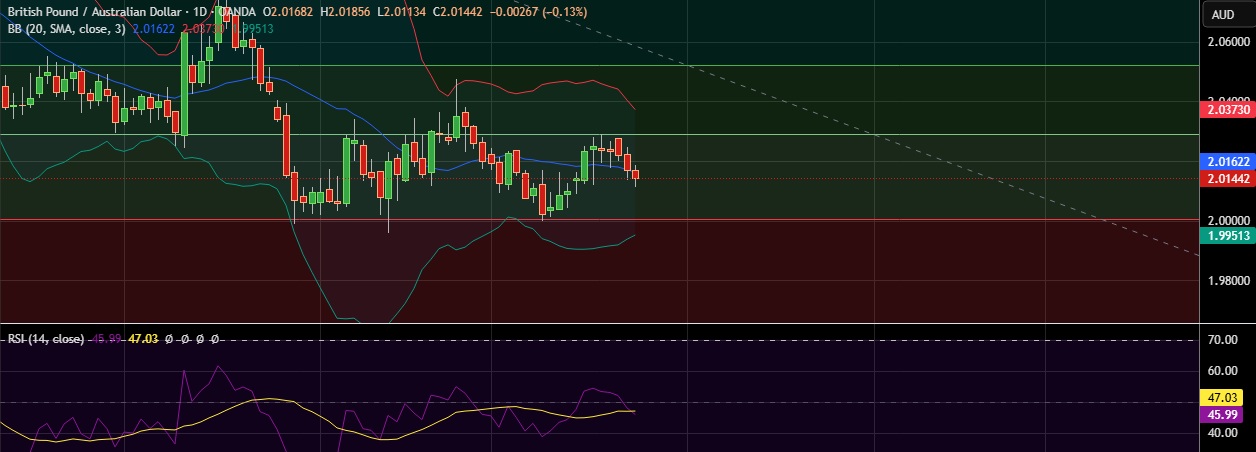This screenshot has height=452, width=1256.
Task: Click the 70.00 RSI axis label
Action: pyautogui.click(x=1223, y=340)
